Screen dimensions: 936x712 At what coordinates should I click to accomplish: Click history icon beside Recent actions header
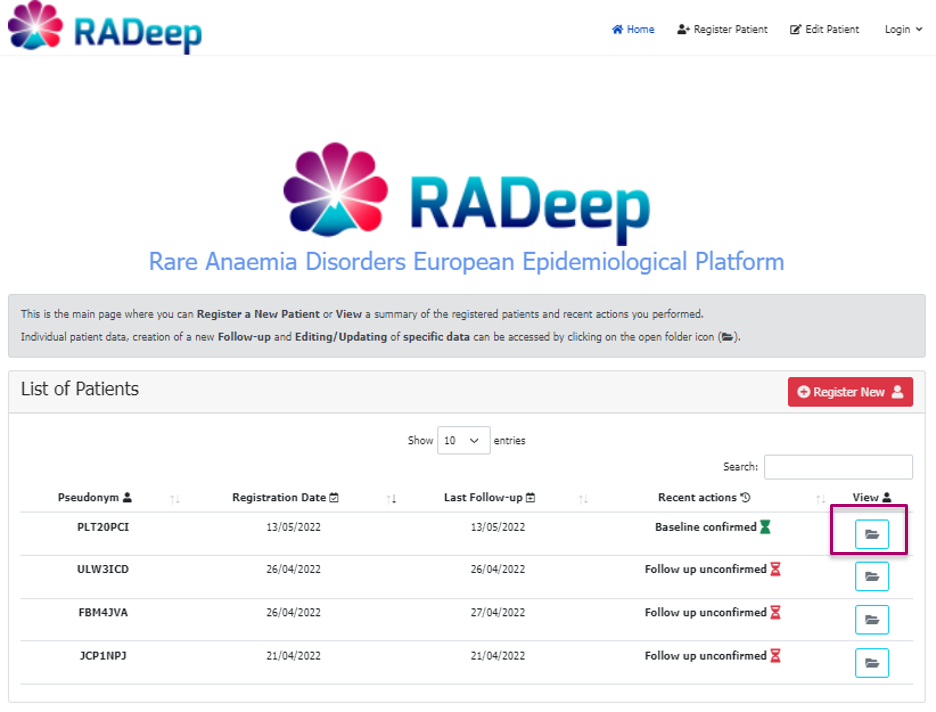tap(746, 497)
